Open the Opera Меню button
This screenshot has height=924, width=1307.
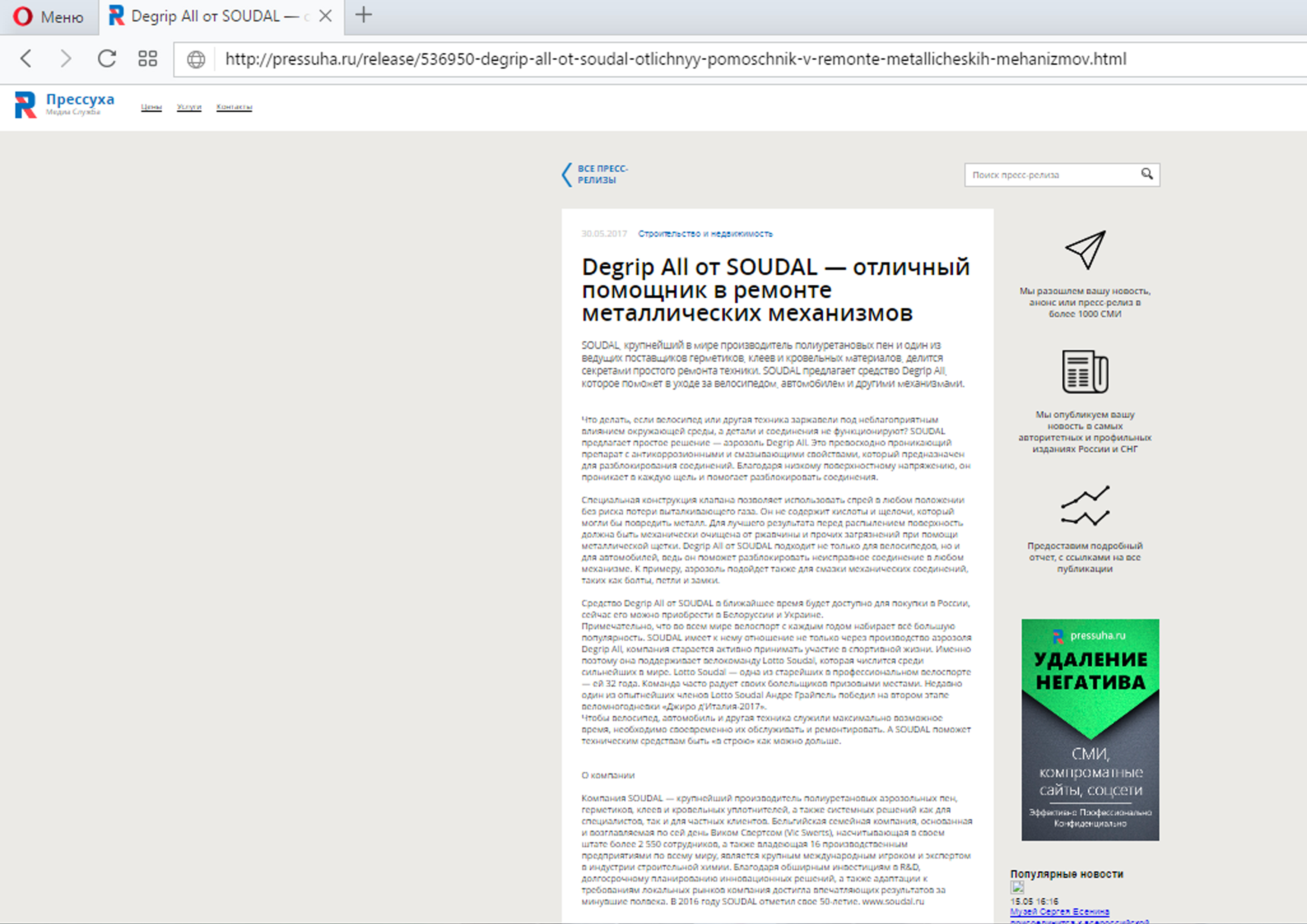48,17
